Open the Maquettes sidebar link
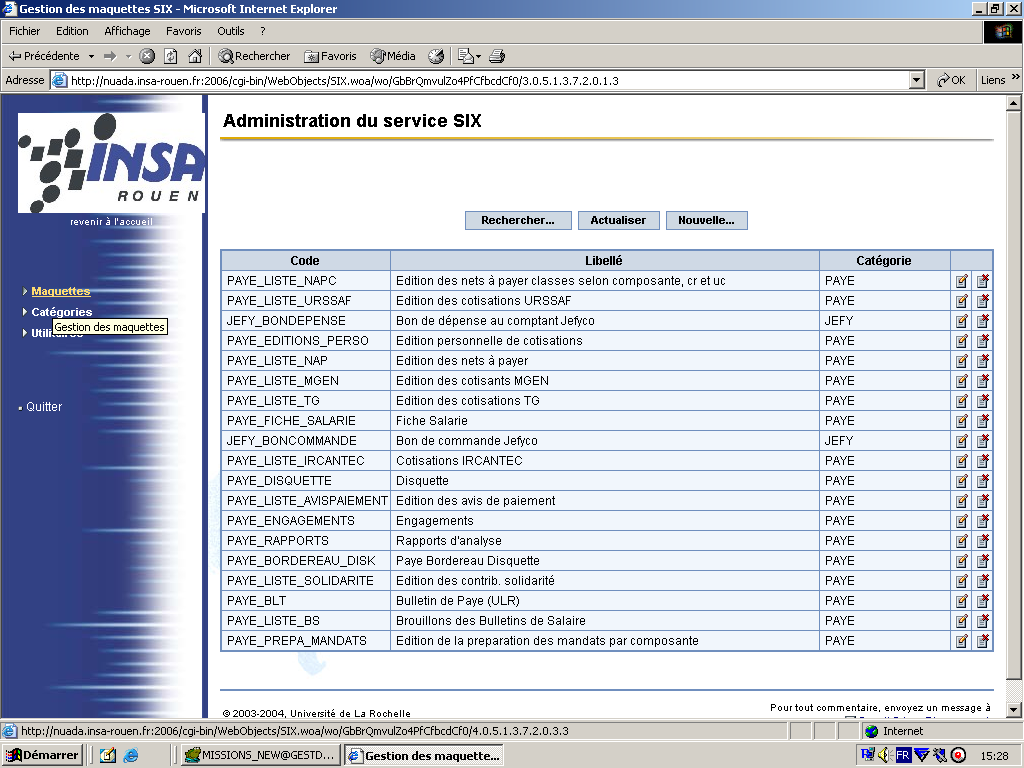Screen dimensions: 1024x768 coord(61,291)
